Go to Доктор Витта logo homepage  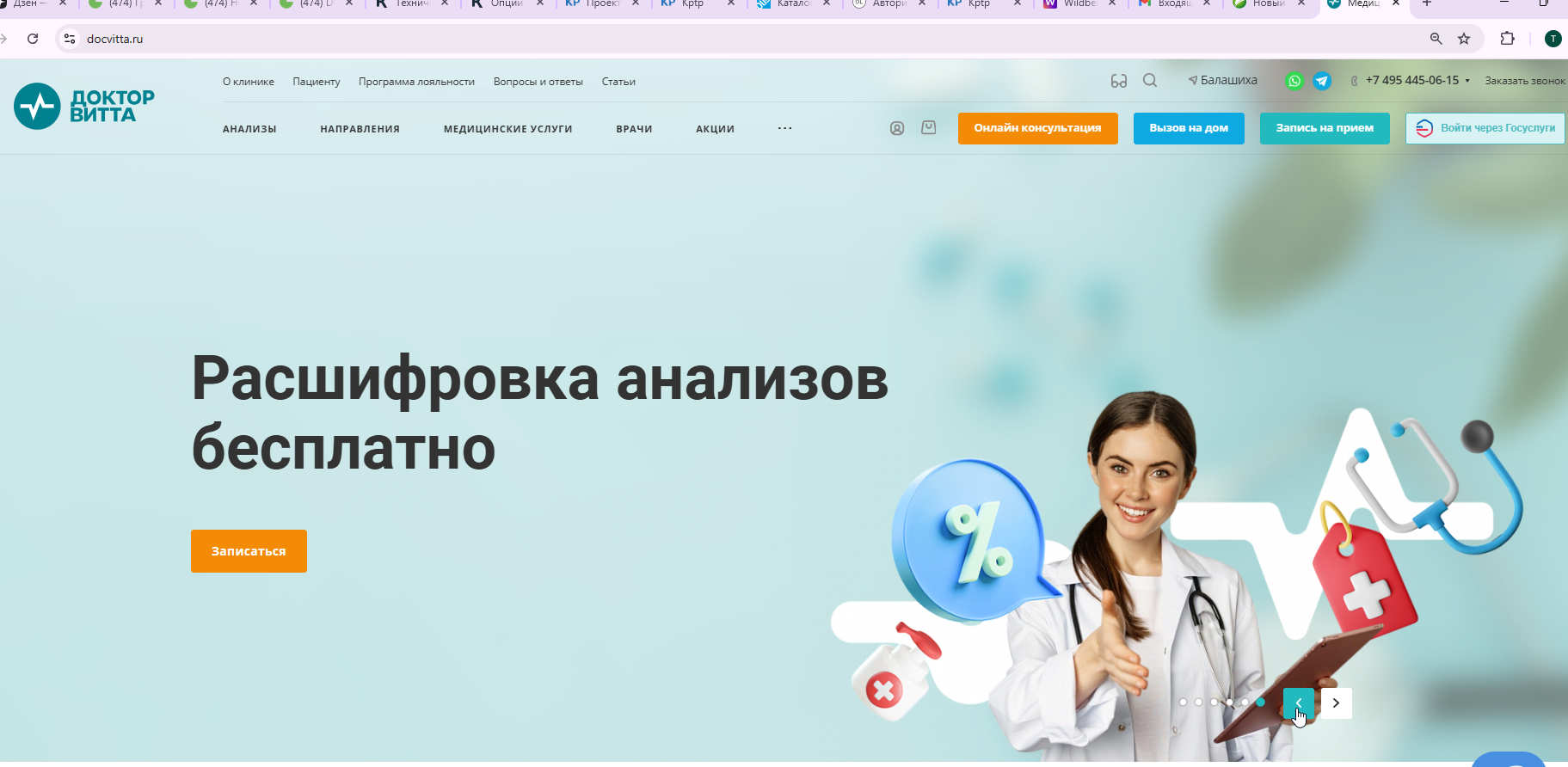point(84,106)
